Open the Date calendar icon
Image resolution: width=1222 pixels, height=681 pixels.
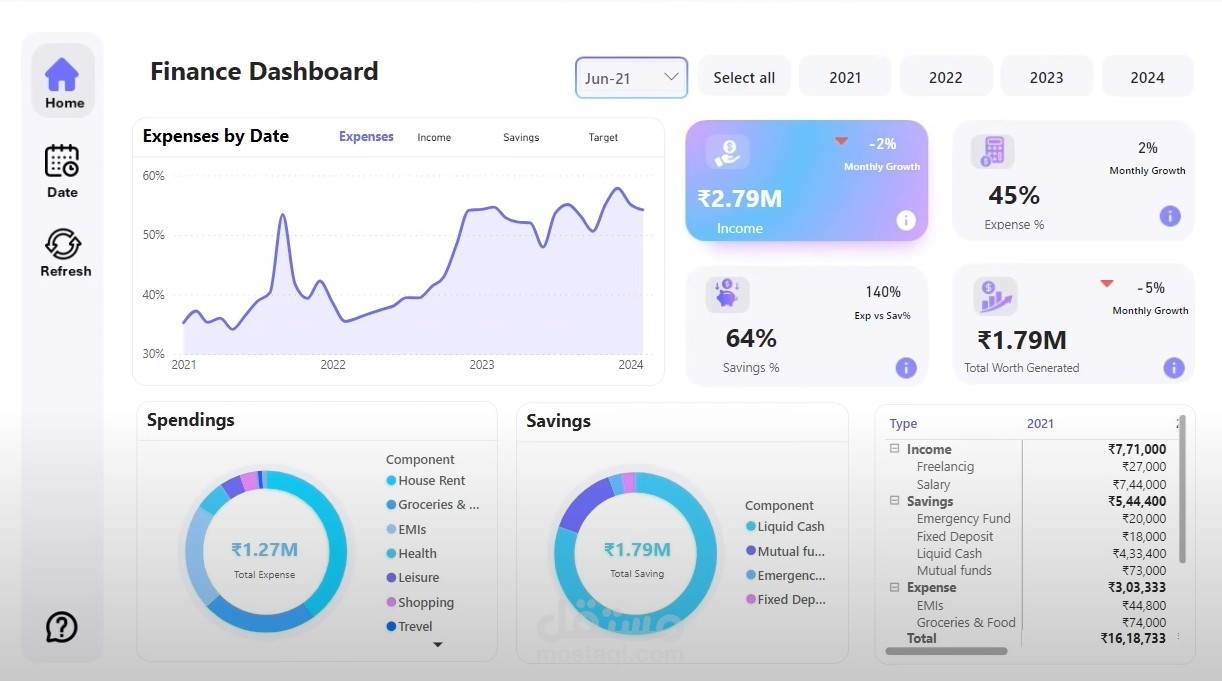tap(62, 161)
